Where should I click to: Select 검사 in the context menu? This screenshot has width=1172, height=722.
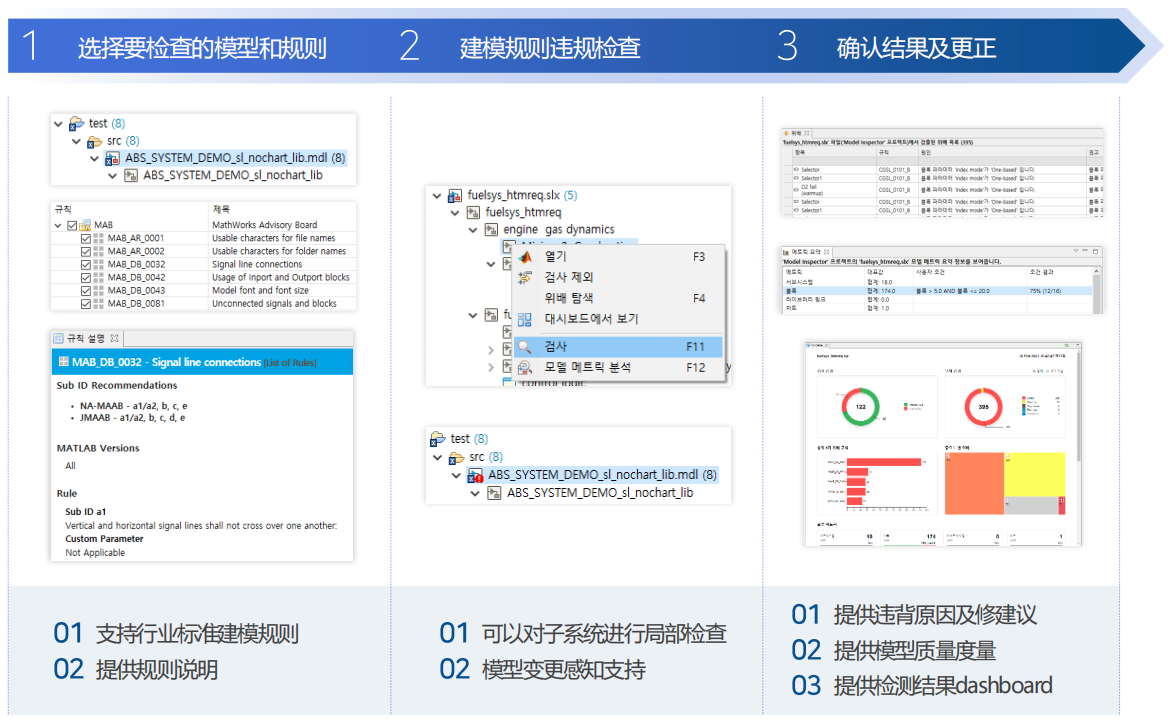point(556,347)
